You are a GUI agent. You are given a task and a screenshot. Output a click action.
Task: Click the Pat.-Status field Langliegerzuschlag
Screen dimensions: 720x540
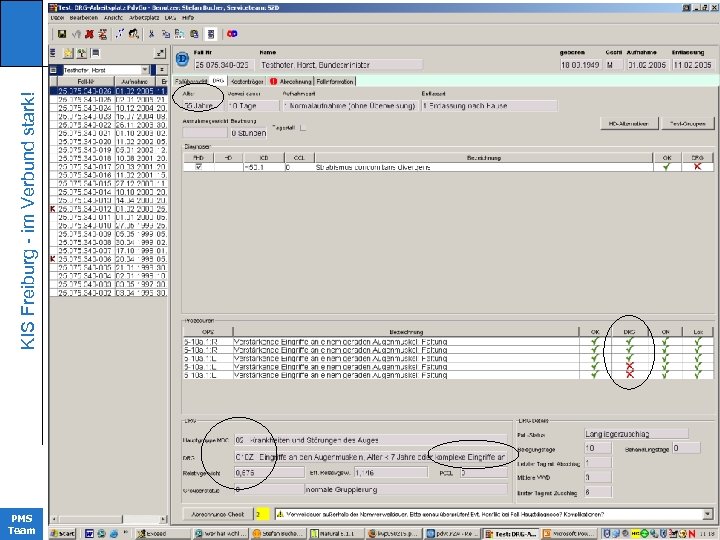tap(636, 433)
